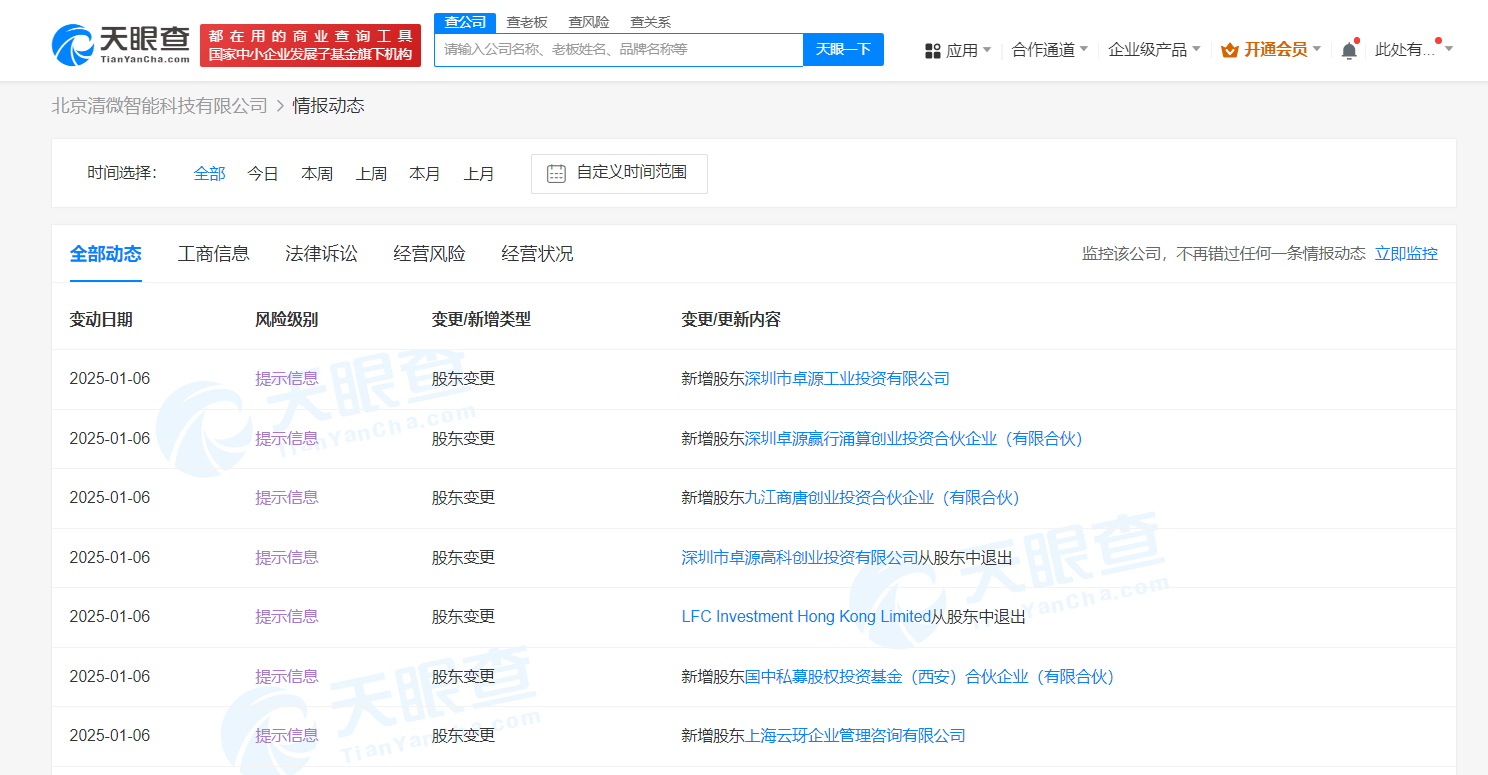Click date 2025-01-06 in 上海云玡 row
1488x775 pixels.
point(110,735)
